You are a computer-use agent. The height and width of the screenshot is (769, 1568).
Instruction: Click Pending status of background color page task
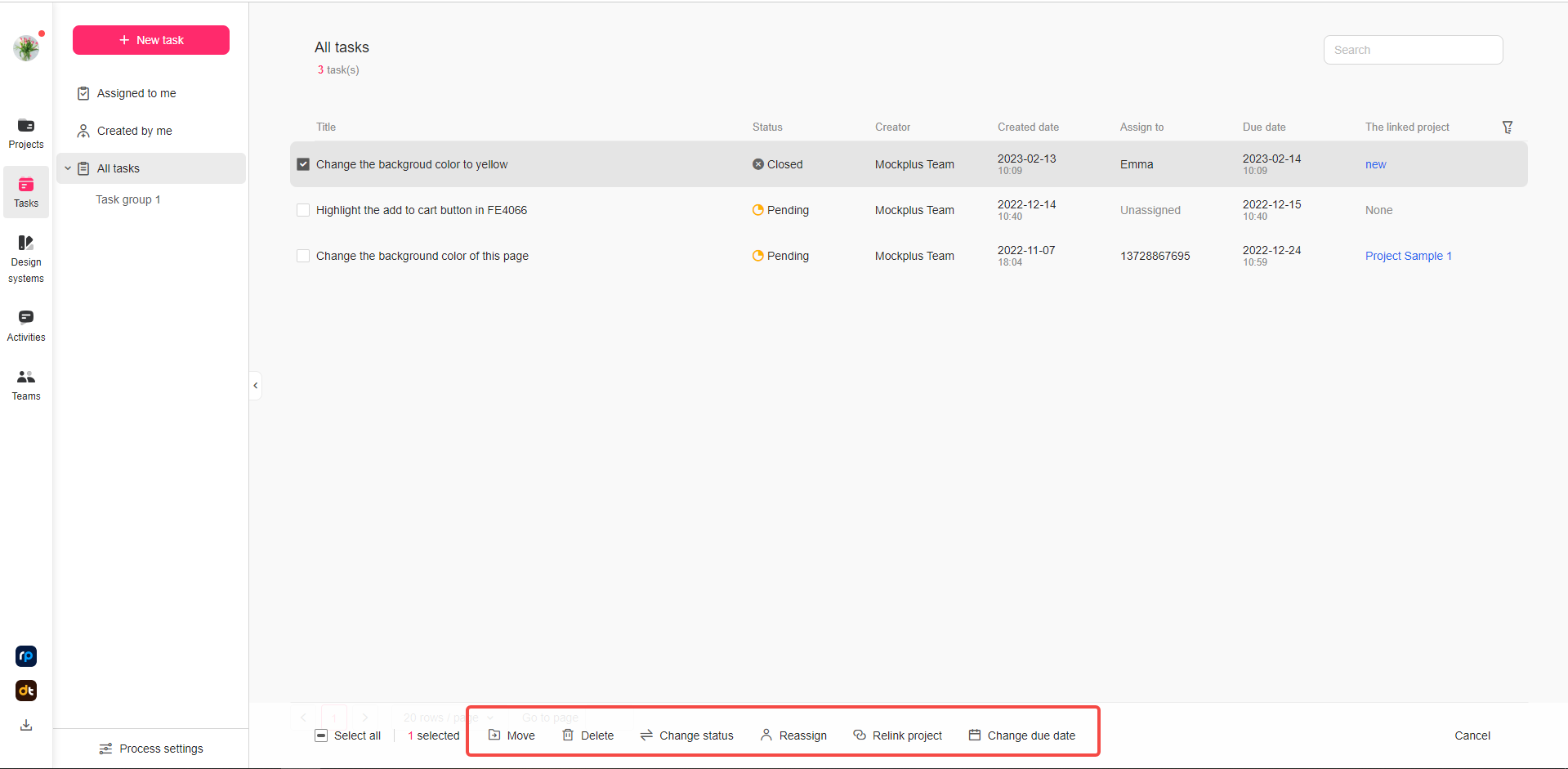click(x=780, y=256)
